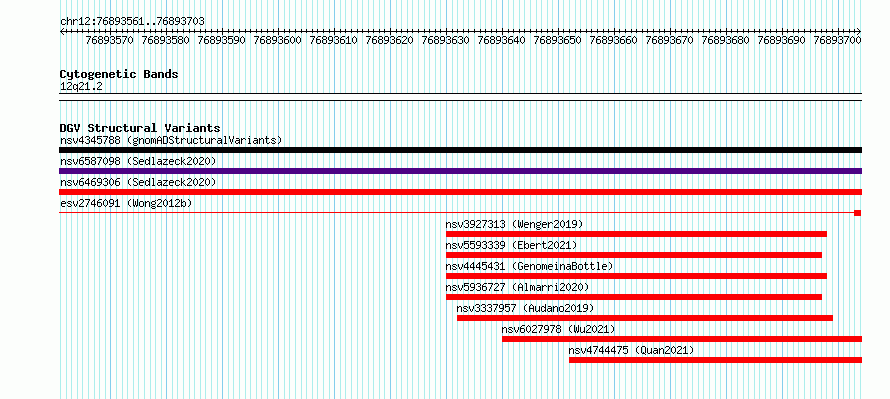Click ruler position 76893680

click(x=726, y=40)
